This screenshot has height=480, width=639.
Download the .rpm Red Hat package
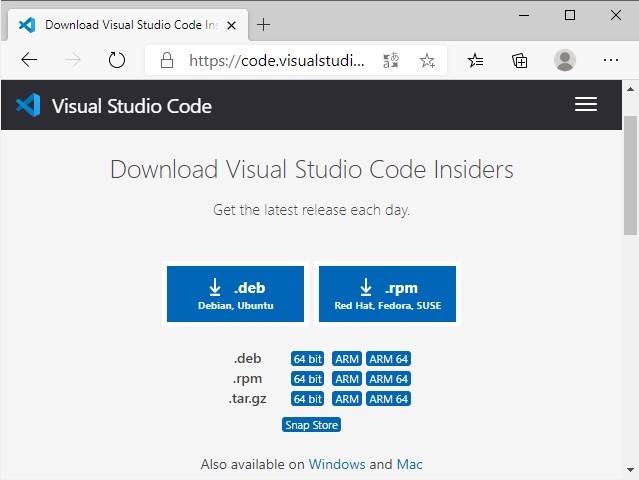(387, 294)
